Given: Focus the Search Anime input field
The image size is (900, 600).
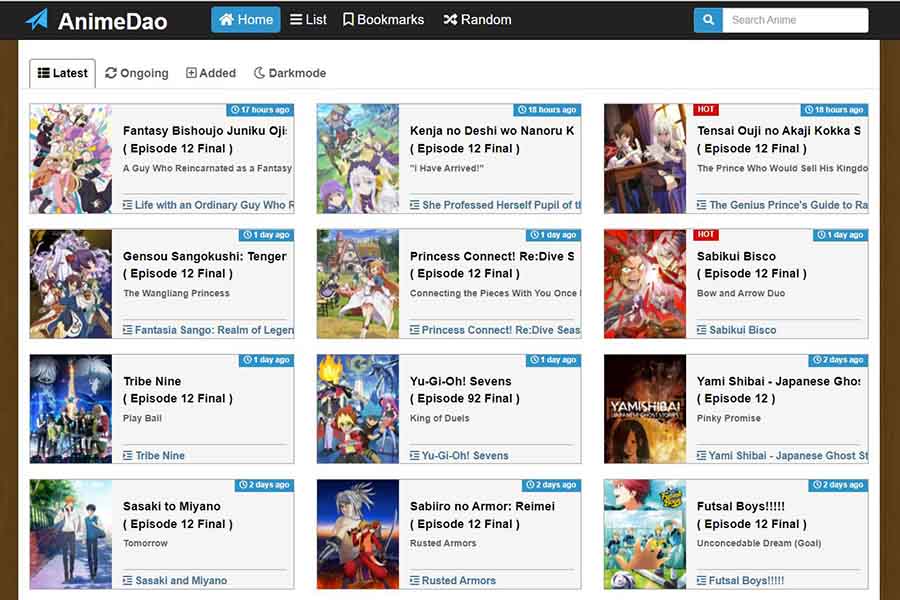Looking at the screenshot, I should pos(795,20).
